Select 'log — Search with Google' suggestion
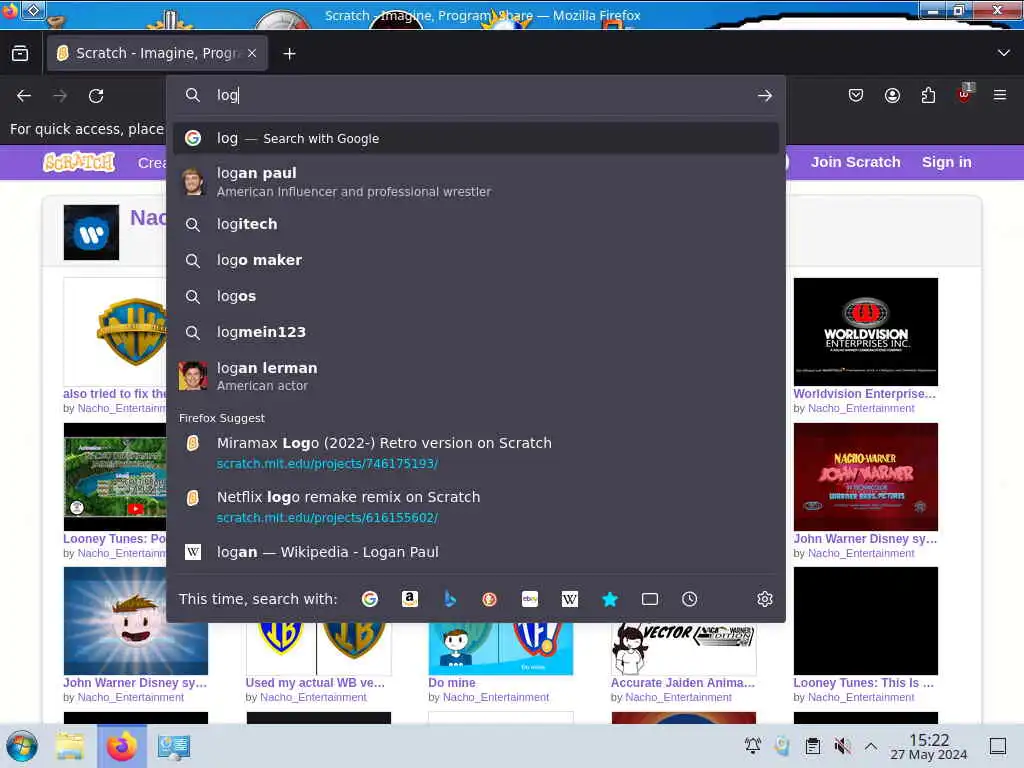The image size is (1024, 768). pyautogui.click(x=475, y=138)
